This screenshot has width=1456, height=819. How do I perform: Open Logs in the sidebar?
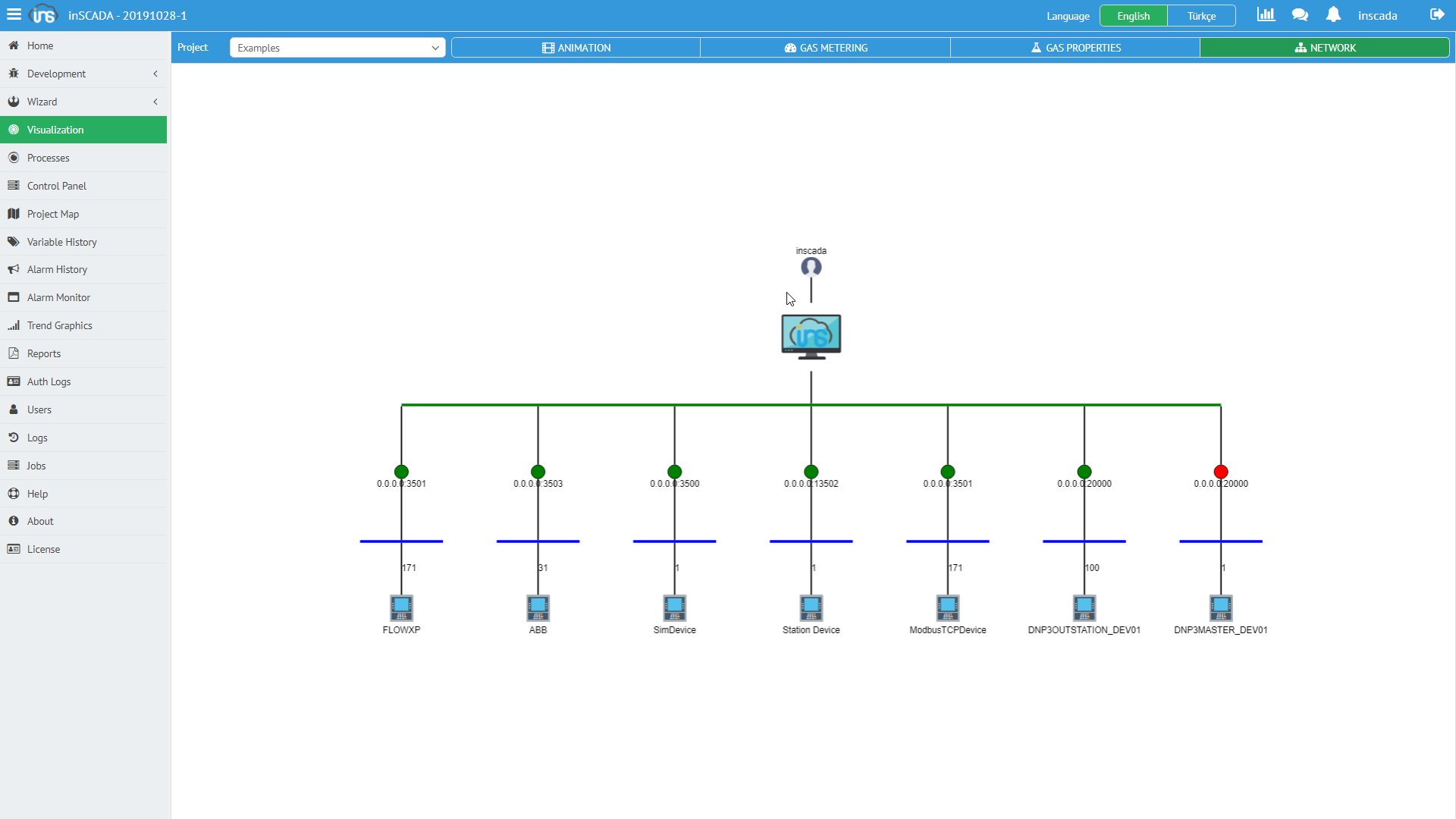click(83, 438)
